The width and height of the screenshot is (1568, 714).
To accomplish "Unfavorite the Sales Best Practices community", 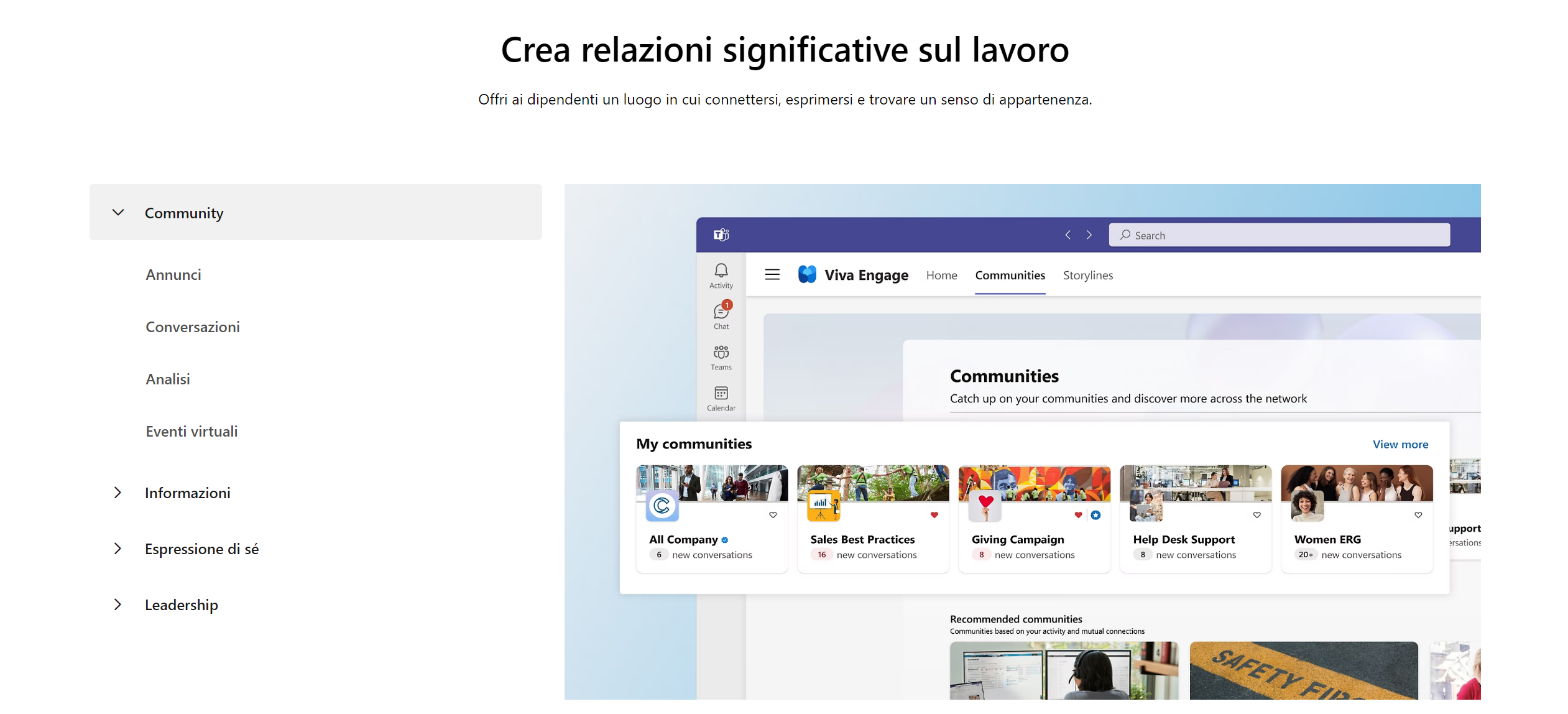I will click(x=934, y=515).
